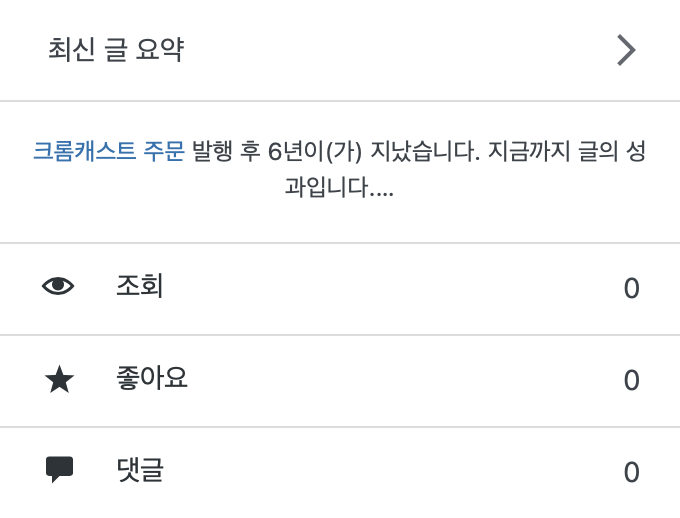680x518 pixels.
Task: Click the word 크롬캐스트 in the blue link
Action: (x=85, y=152)
